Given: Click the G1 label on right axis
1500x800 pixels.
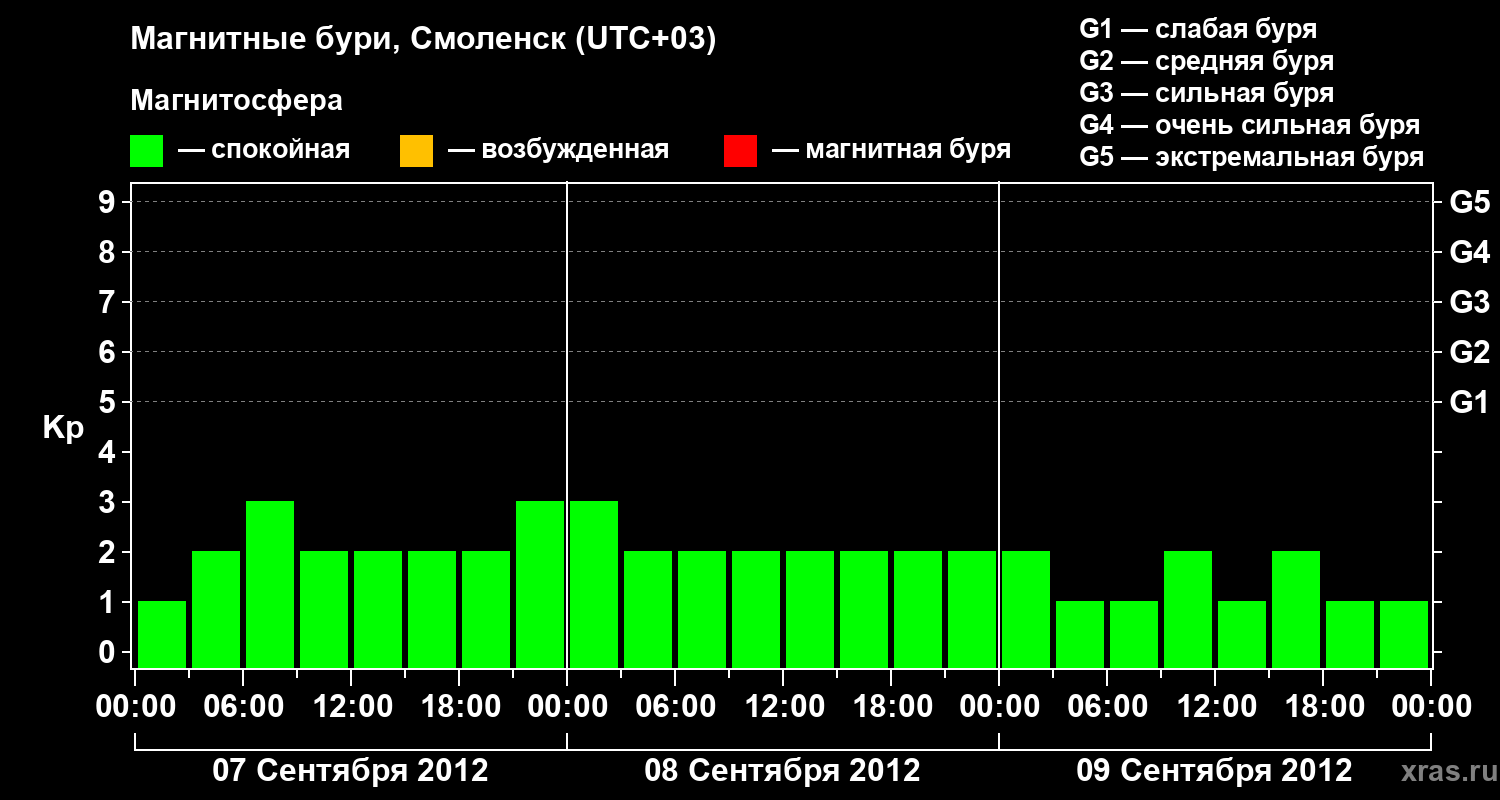Looking at the screenshot, I should [1470, 402].
